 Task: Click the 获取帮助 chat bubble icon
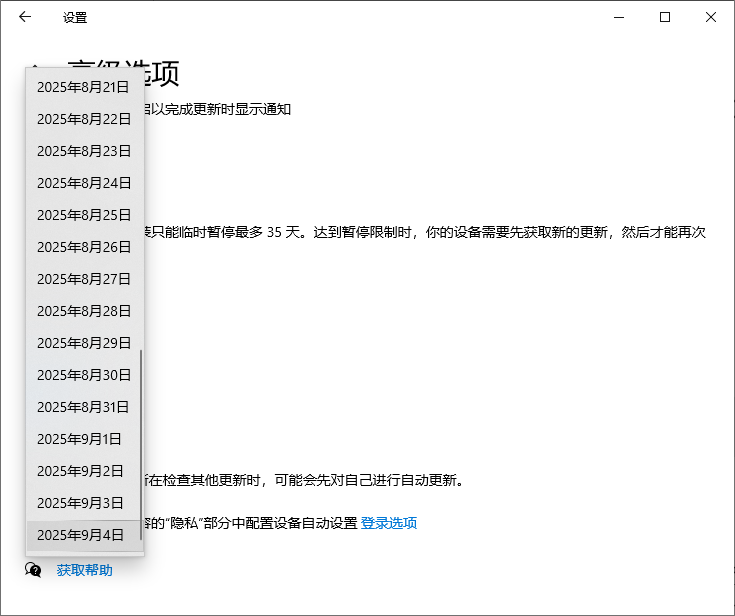click(33, 570)
